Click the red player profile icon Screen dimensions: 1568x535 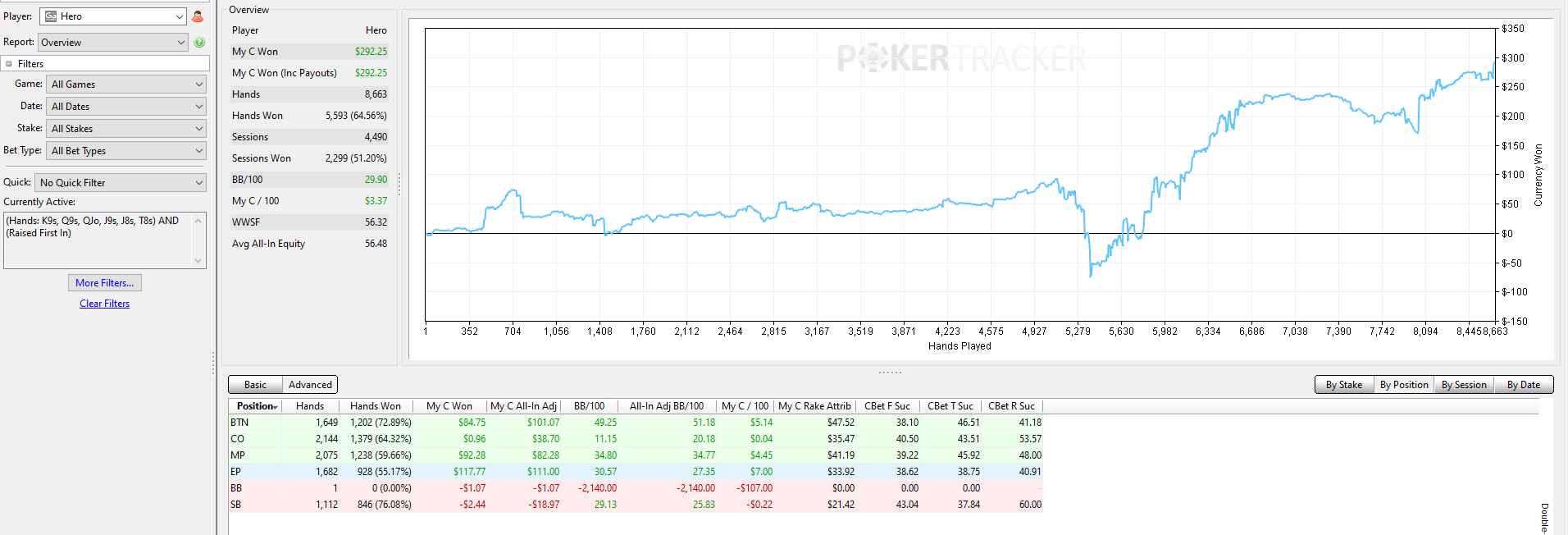pyautogui.click(x=198, y=16)
